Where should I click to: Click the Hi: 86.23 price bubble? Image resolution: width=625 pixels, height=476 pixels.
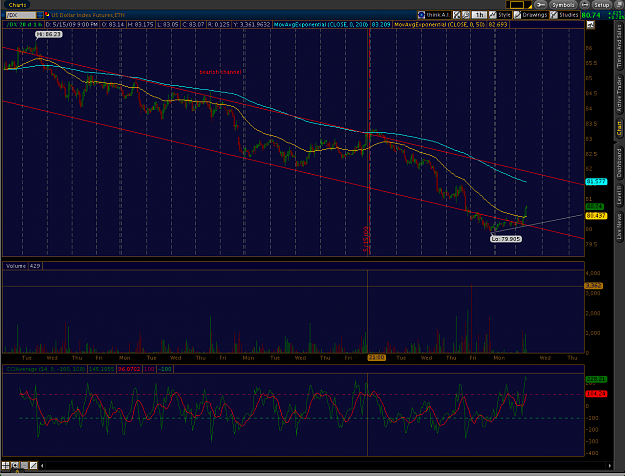(49, 34)
